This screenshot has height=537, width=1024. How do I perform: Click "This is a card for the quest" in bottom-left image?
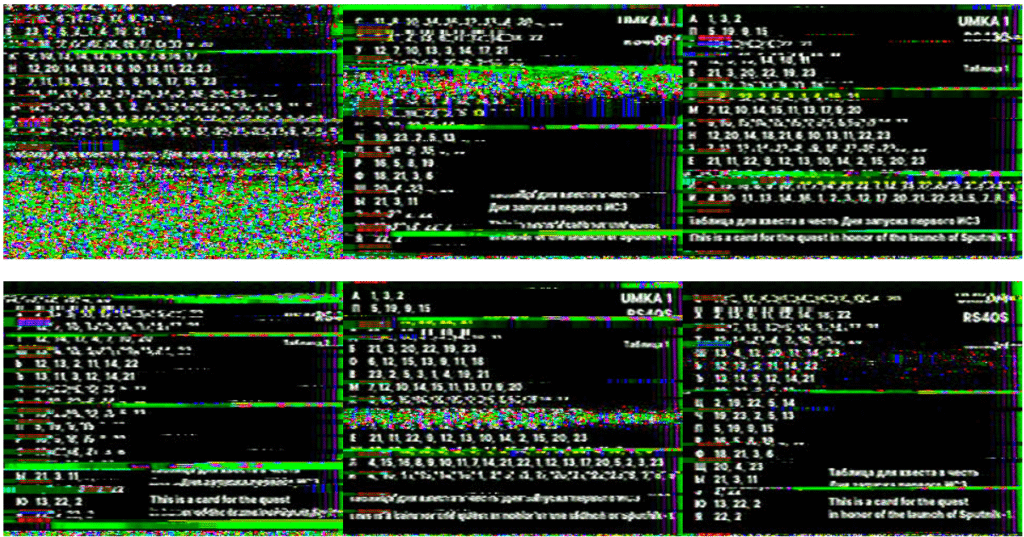tap(220, 499)
